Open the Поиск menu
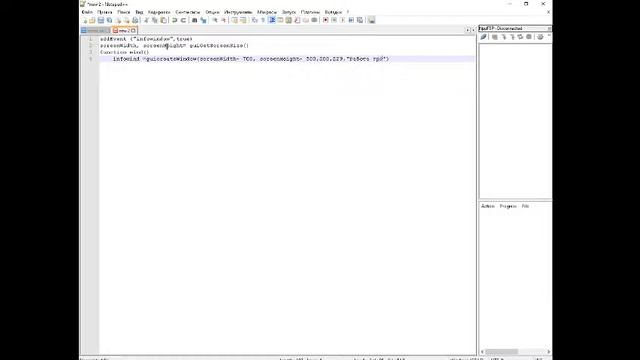Viewport: 640px width, 360px height. point(124,12)
